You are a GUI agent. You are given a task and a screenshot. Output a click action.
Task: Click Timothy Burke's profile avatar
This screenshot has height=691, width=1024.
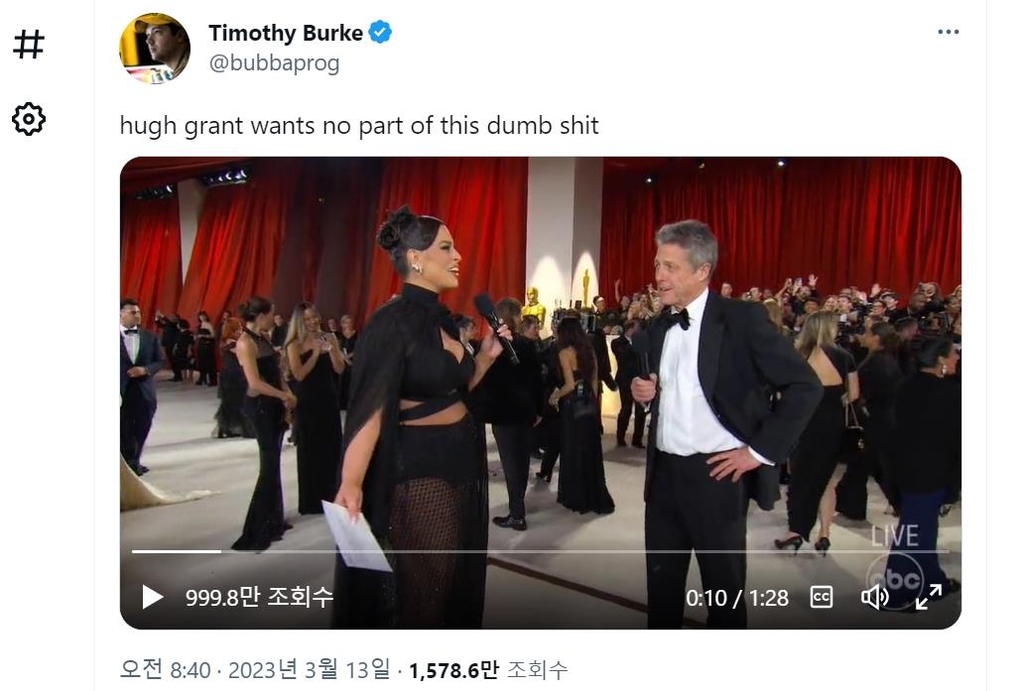pyautogui.click(x=155, y=48)
